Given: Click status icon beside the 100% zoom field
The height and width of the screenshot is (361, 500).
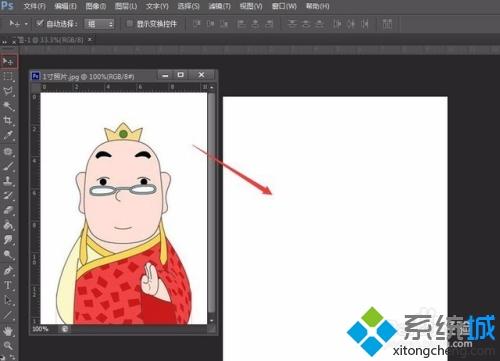Looking at the screenshot, I should pos(65,329).
